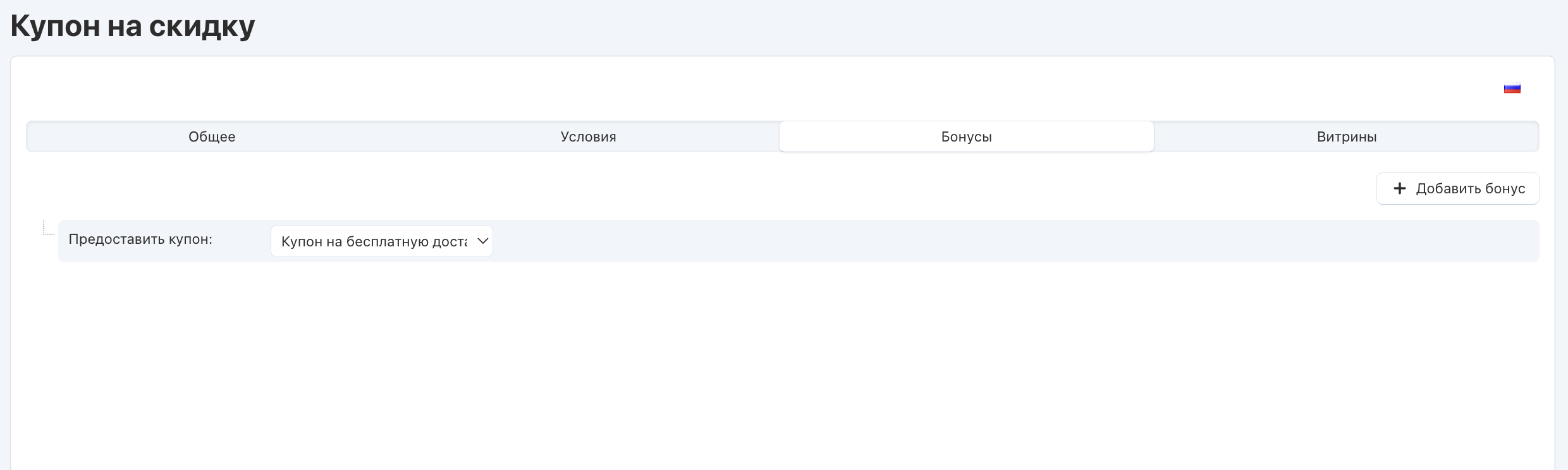Click the blank white area below bonus row

[759, 366]
